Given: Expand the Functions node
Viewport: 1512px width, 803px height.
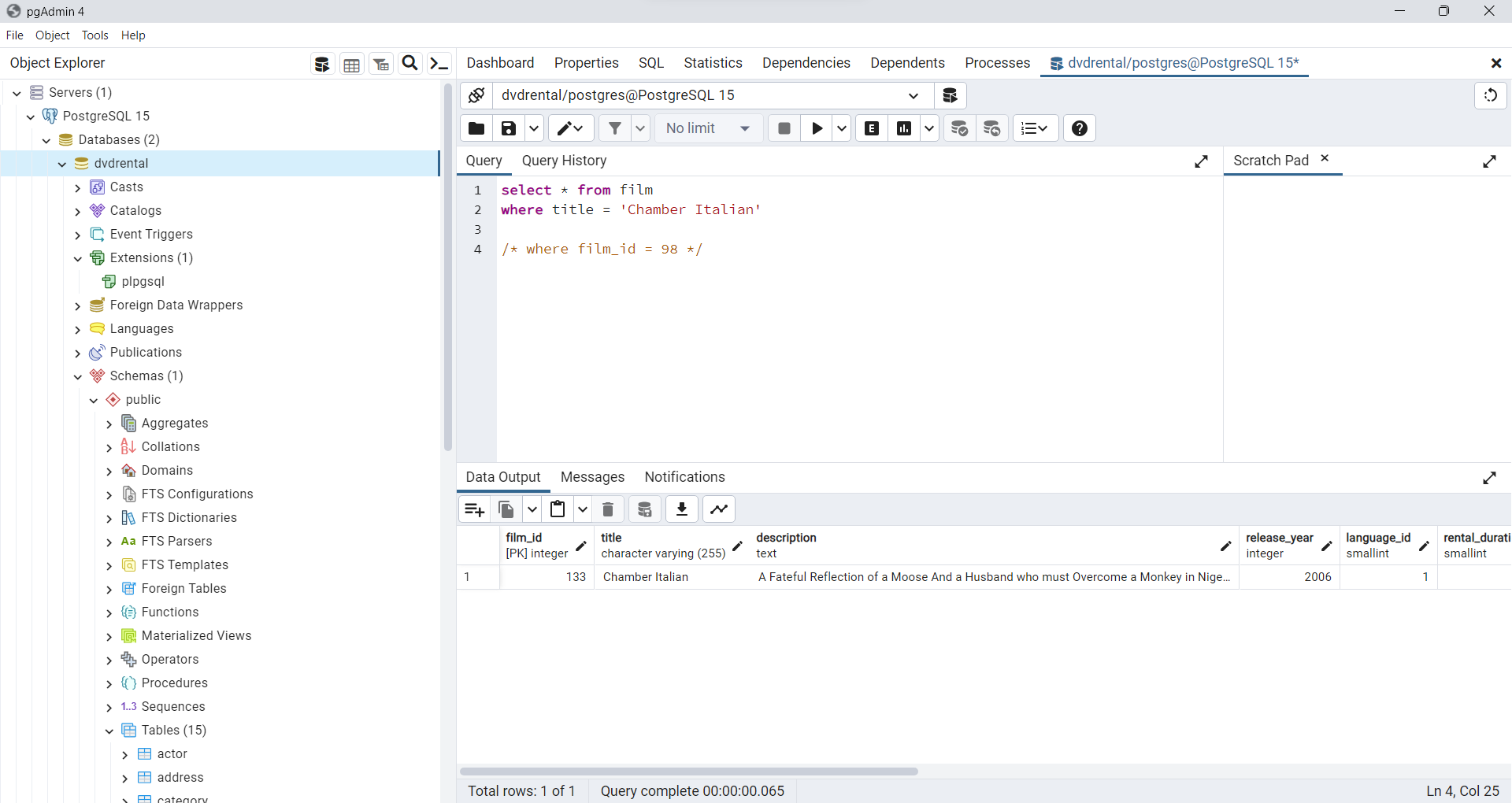Looking at the screenshot, I should (x=109, y=612).
